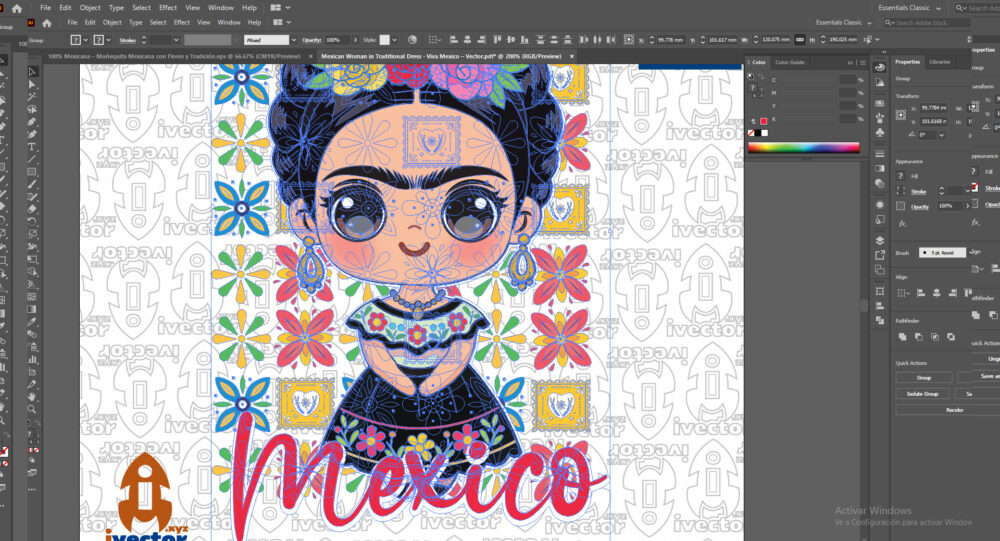Screen dimensions: 1000x541
Task: Pick a color from the spectrum bar
Action: (x=804, y=147)
